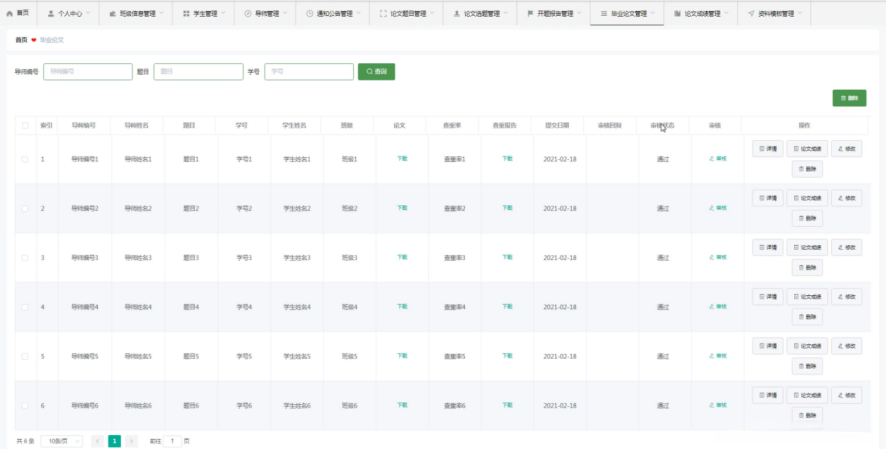Viewport: 886px width, 451px height.
Task: Open 详情 details for row 4
Action: tap(768, 296)
